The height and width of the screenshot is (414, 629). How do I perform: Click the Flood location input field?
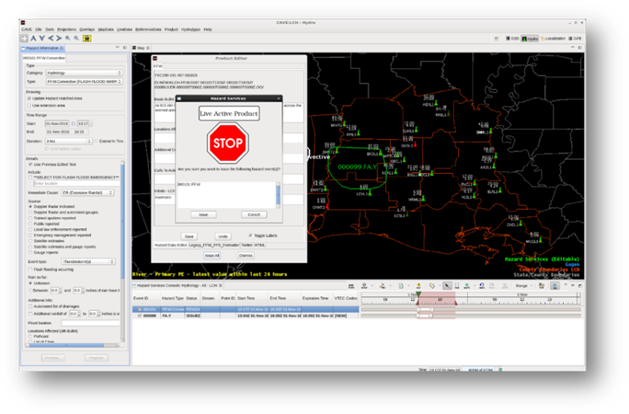click(x=91, y=323)
